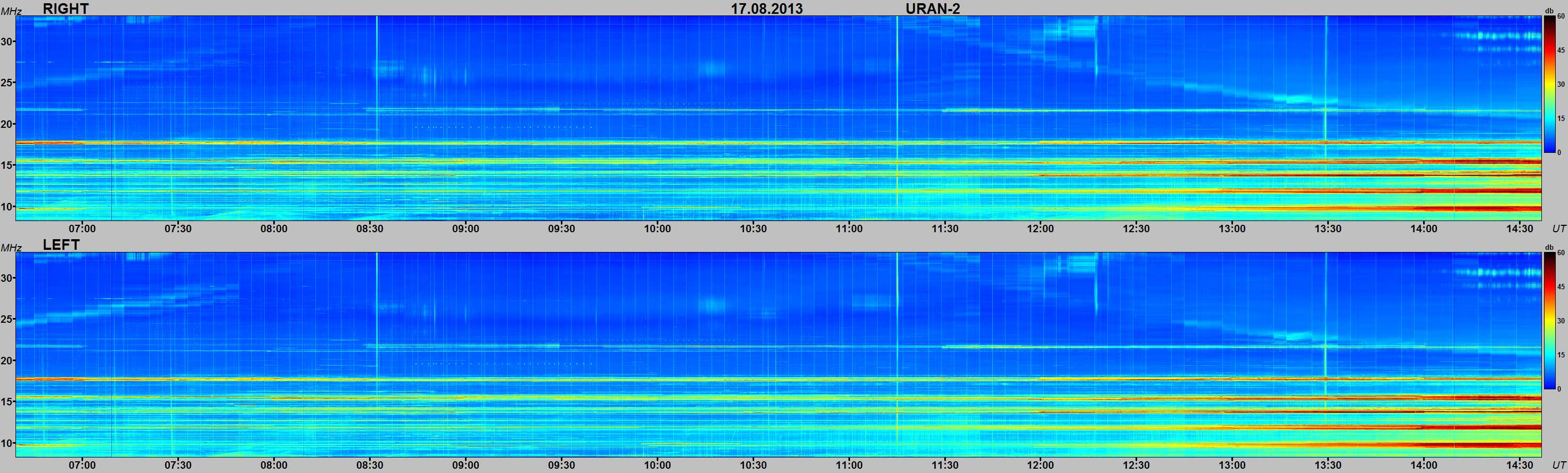
Task: Click the 14:30 time tick under RIGHT panel
Action: pyautogui.click(x=1520, y=229)
